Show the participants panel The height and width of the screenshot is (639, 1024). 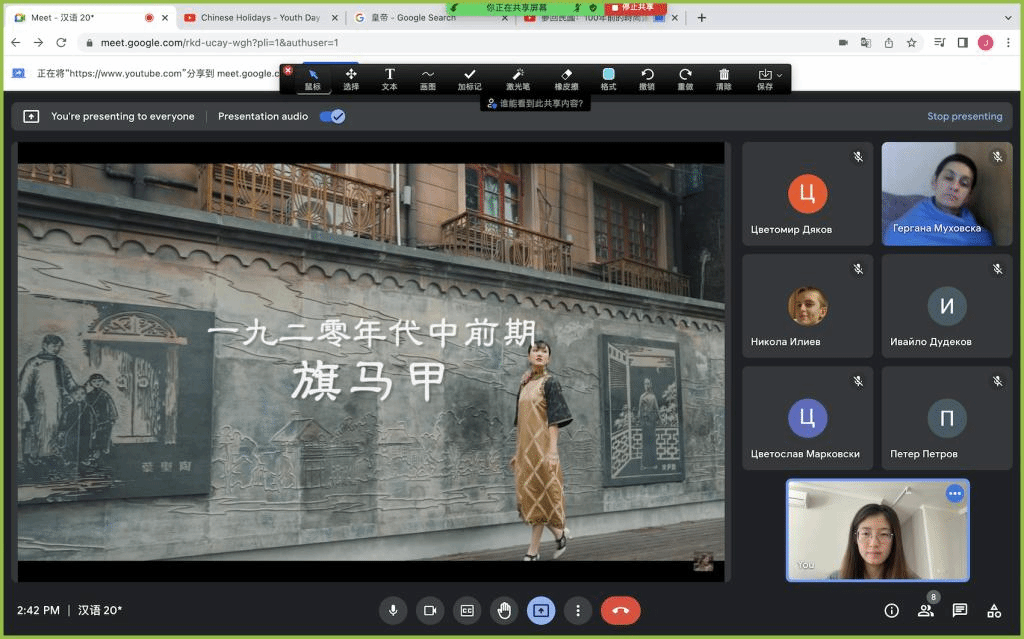point(926,610)
